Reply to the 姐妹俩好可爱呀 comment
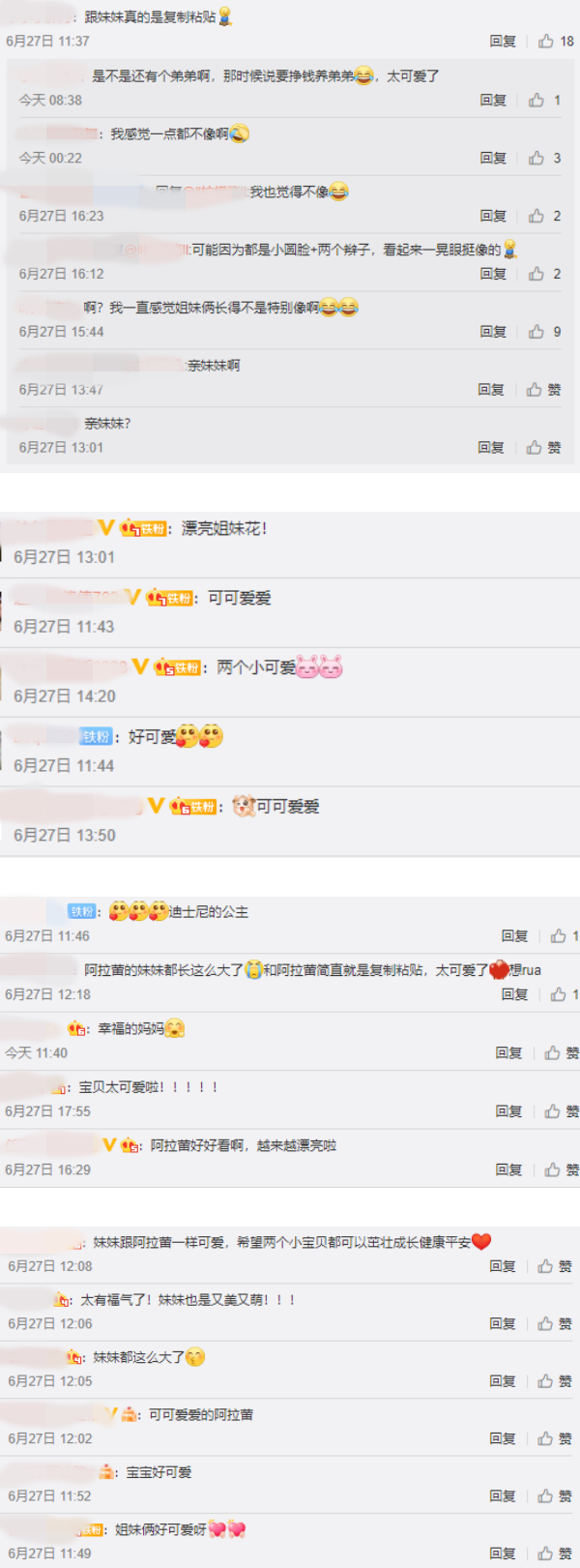Image resolution: width=580 pixels, height=1568 pixels. [x=503, y=1553]
